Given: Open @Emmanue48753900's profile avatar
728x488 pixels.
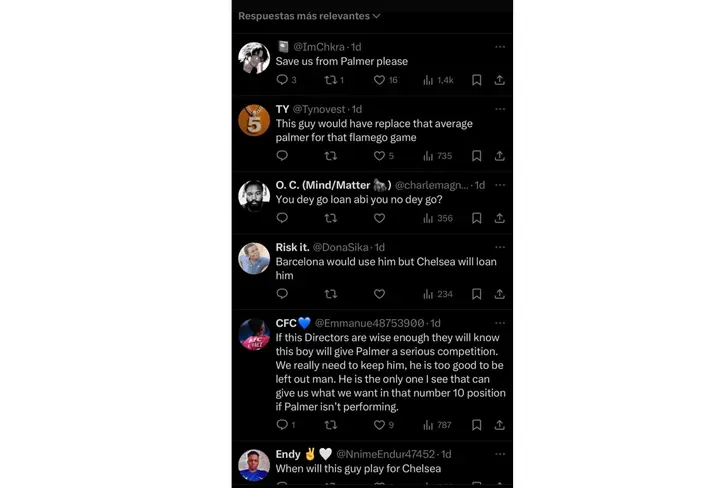Looking at the screenshot, I should [254, 336].
